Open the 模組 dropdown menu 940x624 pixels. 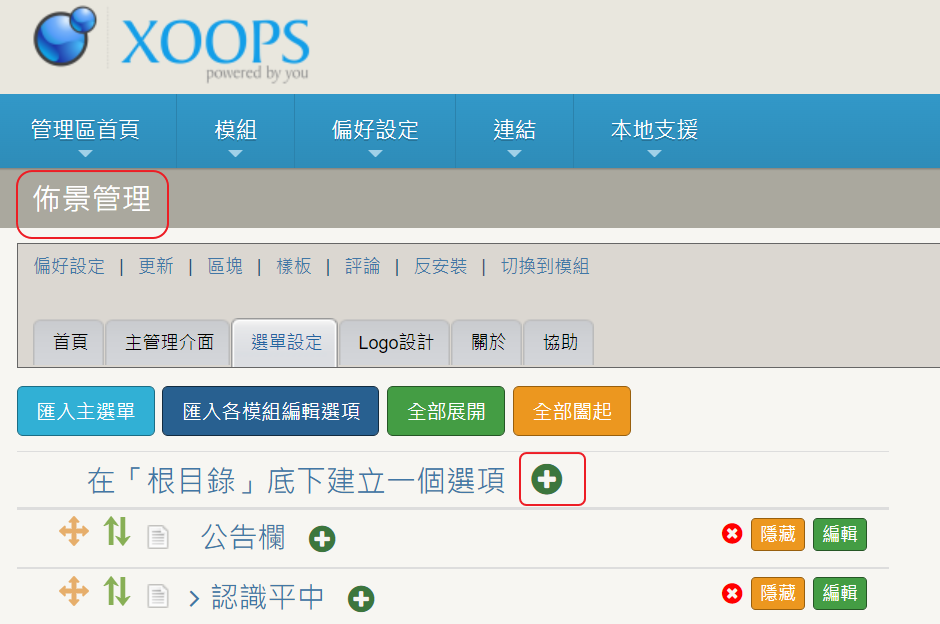[235, 131]
